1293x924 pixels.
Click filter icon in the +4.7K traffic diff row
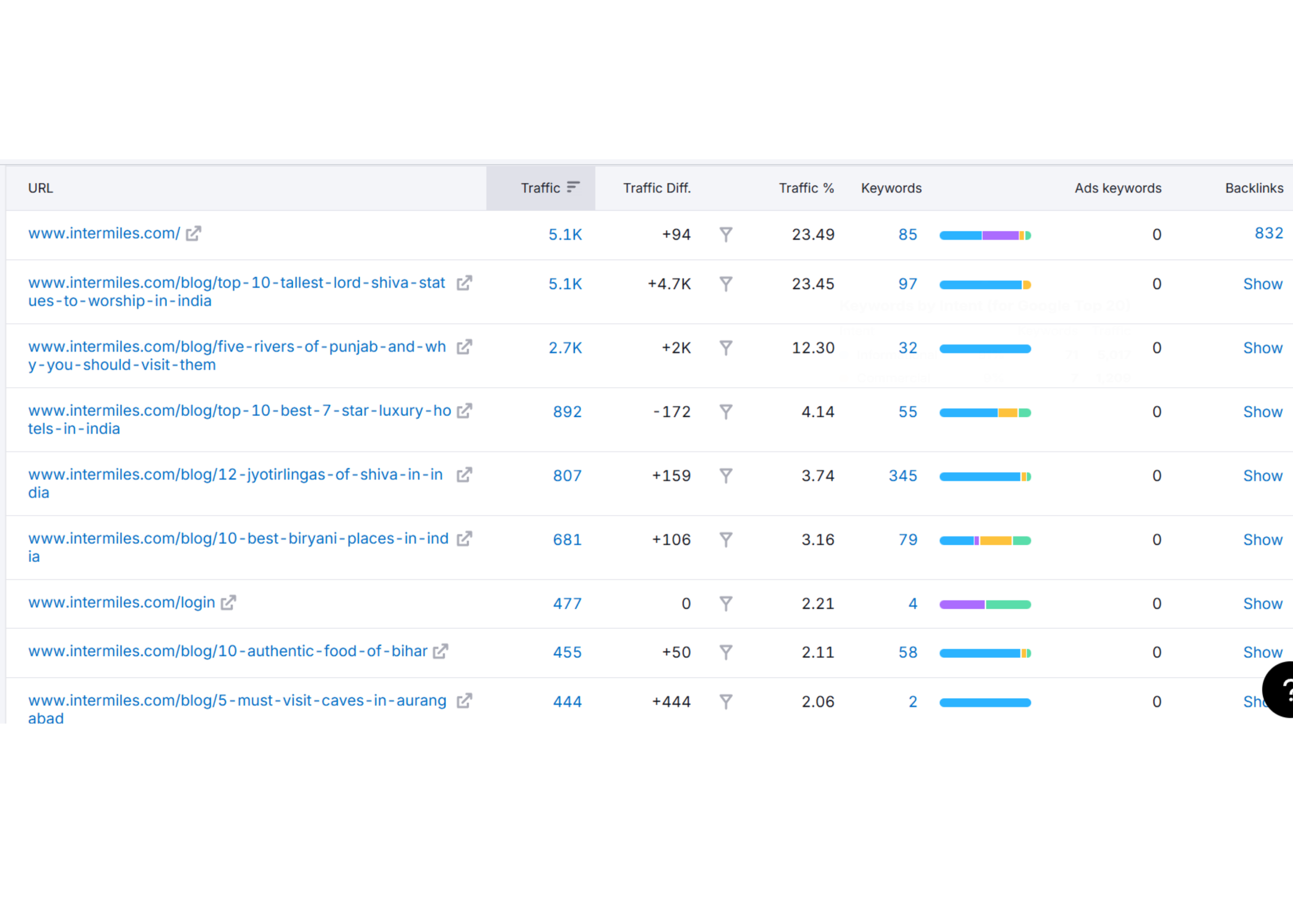point(726,284)
